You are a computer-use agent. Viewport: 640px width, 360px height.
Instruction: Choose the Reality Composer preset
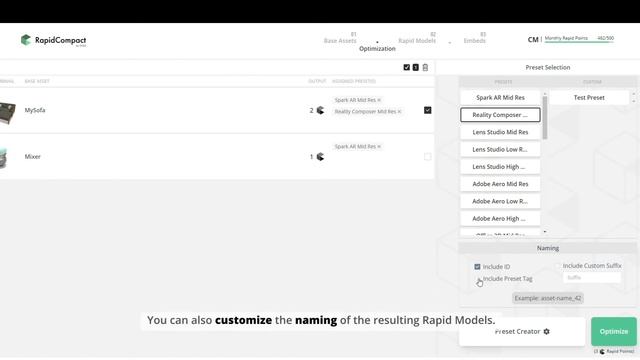[500, 115]
